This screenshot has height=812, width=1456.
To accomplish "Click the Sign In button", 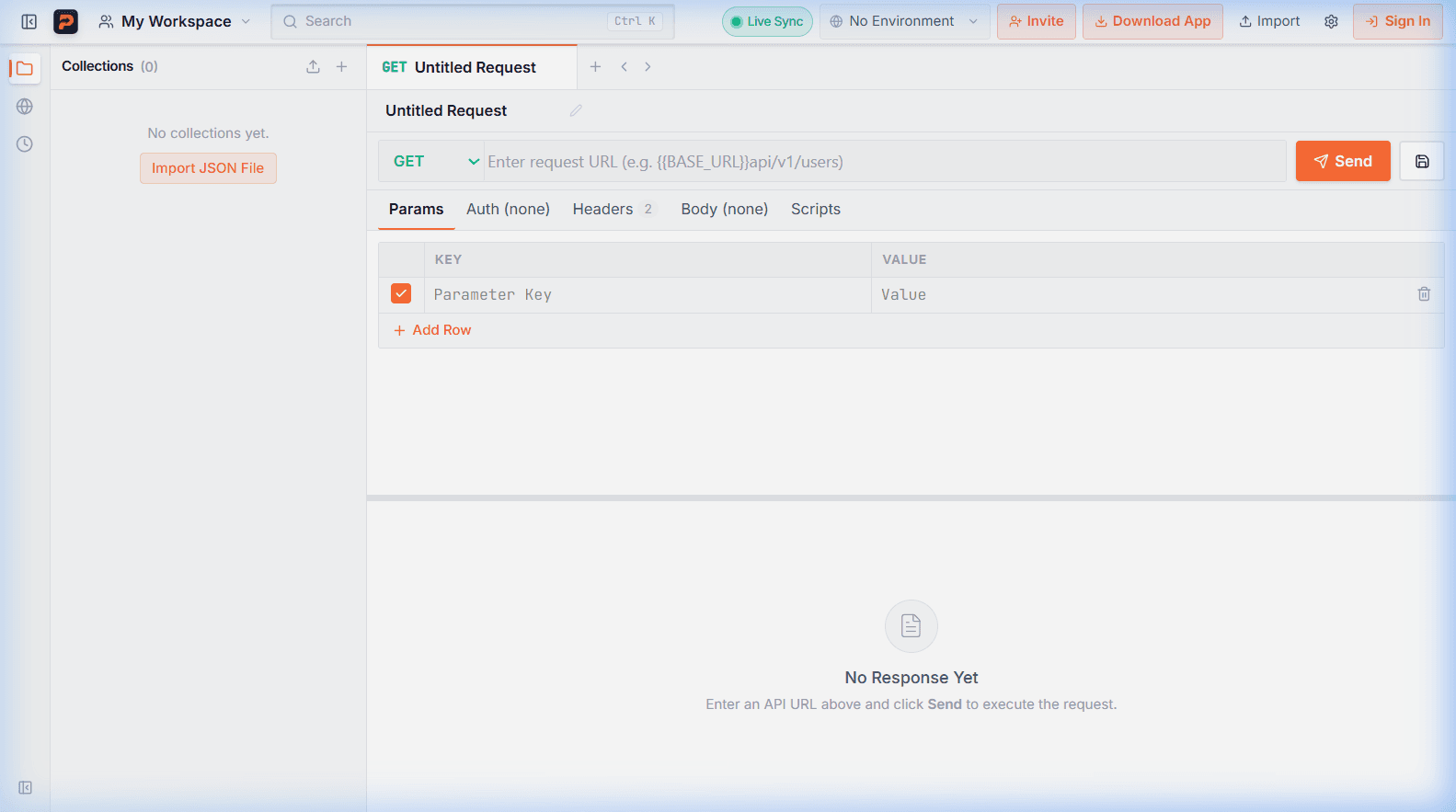I will tap(1398, 21).
